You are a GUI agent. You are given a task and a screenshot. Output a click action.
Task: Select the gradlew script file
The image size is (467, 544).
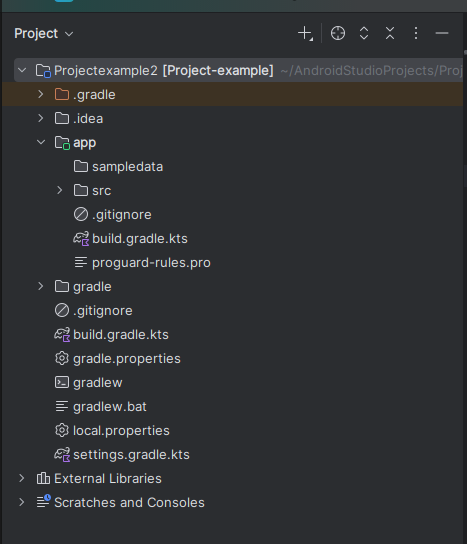[x=97, y=383]
